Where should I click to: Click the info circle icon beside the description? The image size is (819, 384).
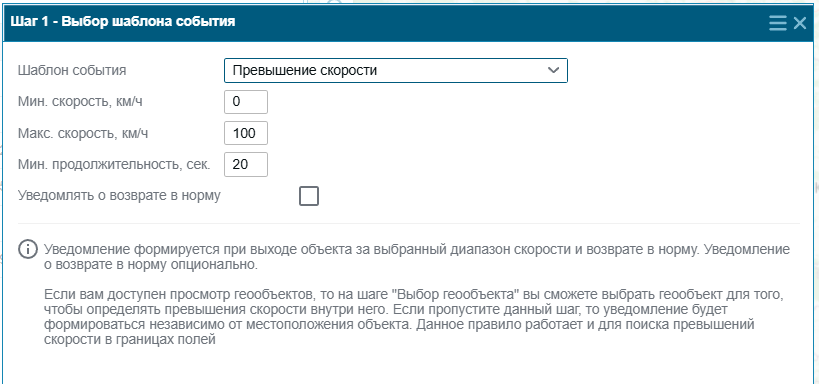[28, 249]
